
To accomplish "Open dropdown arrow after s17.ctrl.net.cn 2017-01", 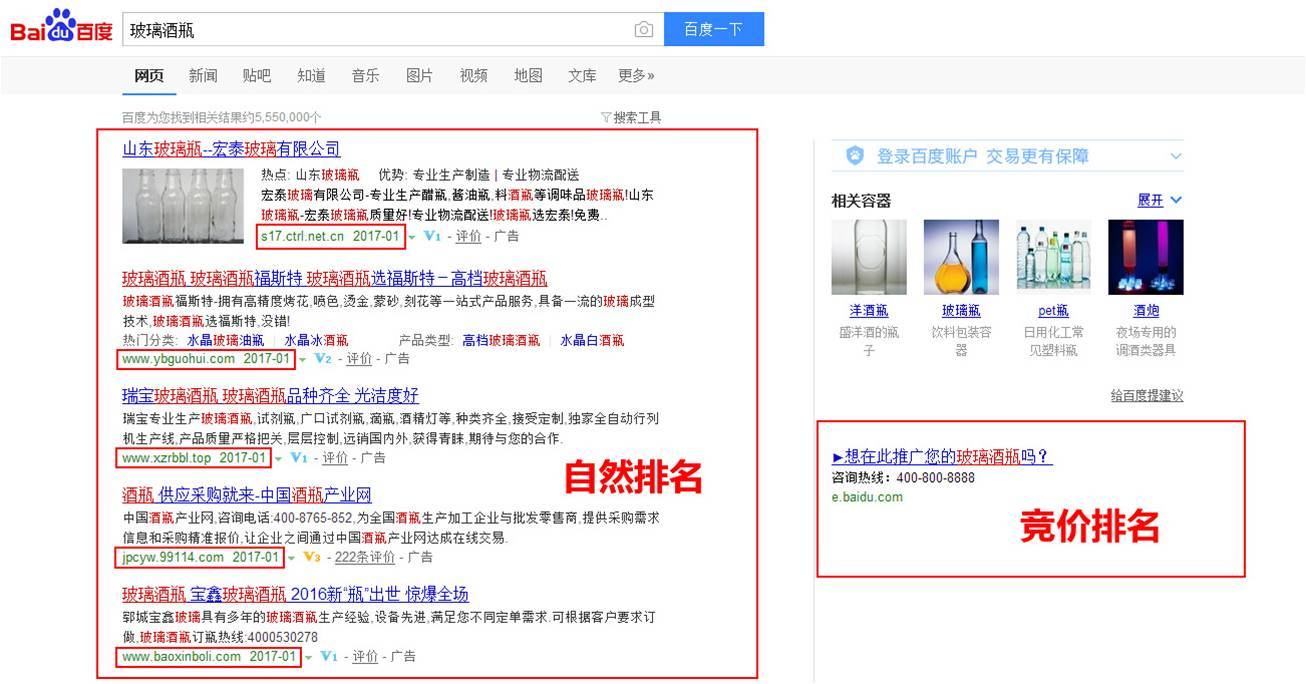I will coord(412,238).
